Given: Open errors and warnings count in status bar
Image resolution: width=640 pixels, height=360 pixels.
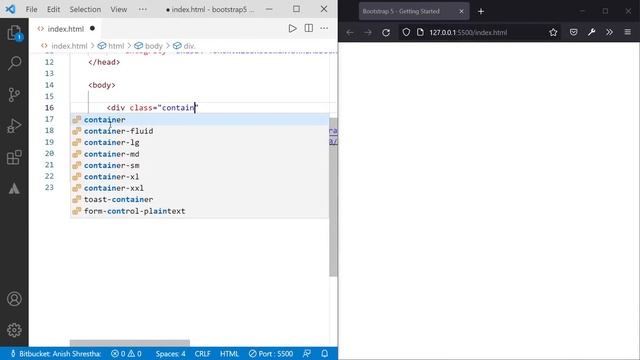Looking at the screenshot, I should pos(126,353).
